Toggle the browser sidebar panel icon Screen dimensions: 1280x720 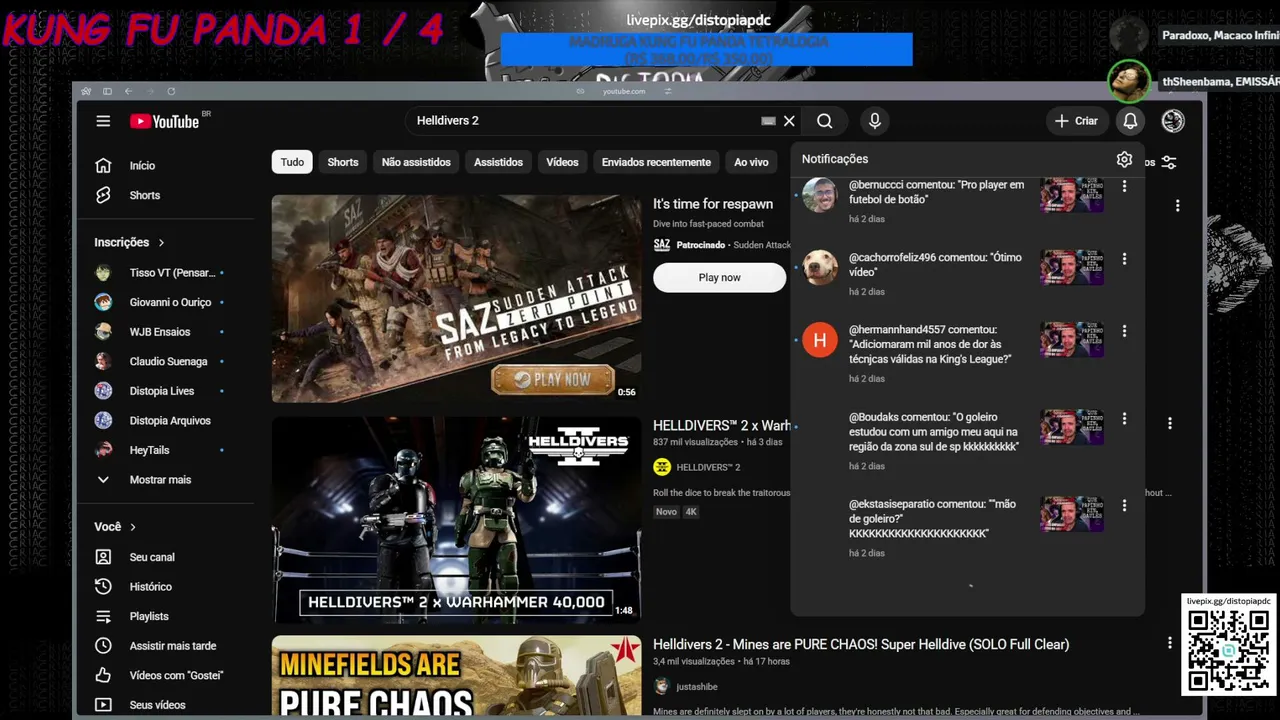point(107,91)
